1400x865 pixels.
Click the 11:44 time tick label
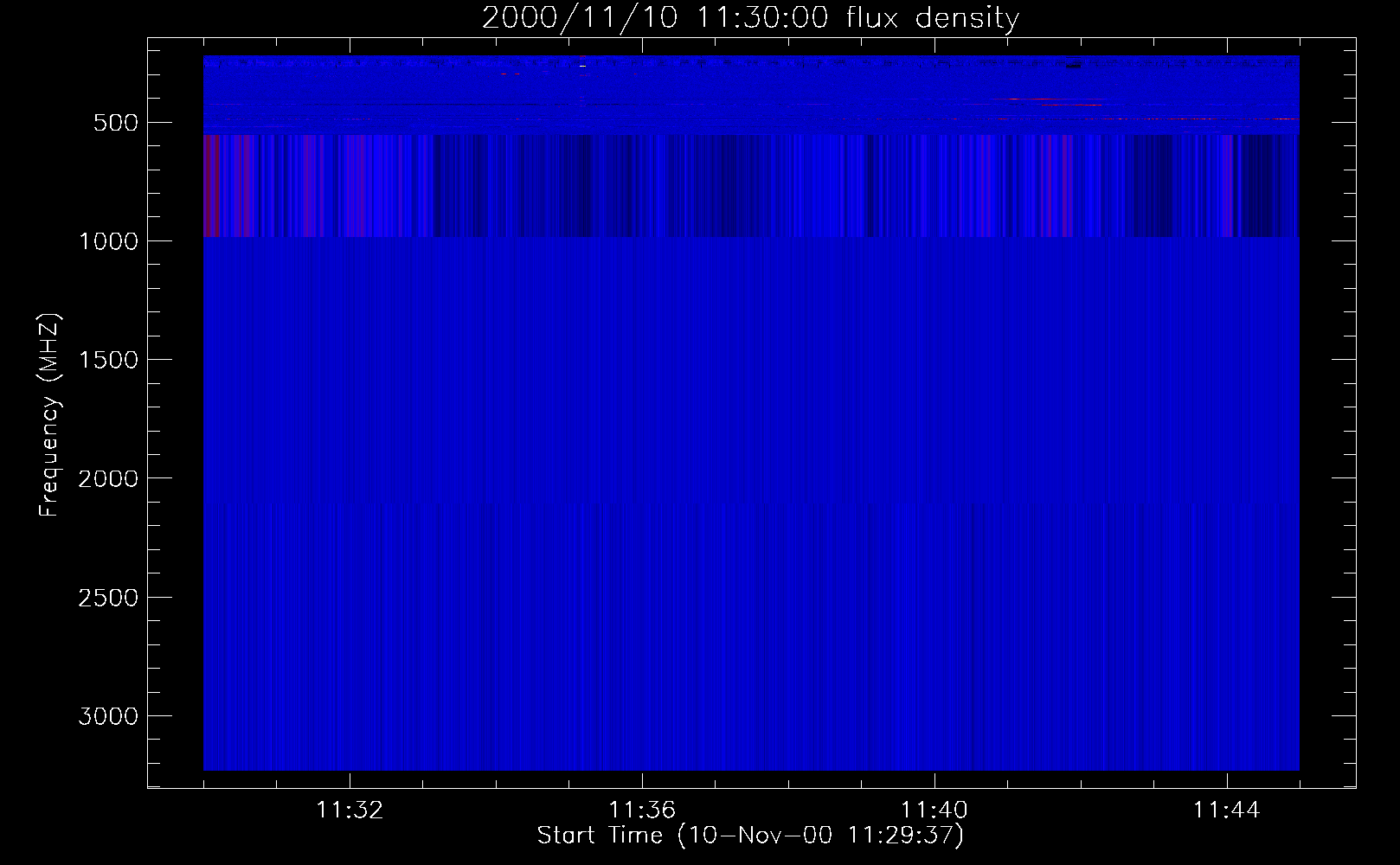(x=1227, y=811)
